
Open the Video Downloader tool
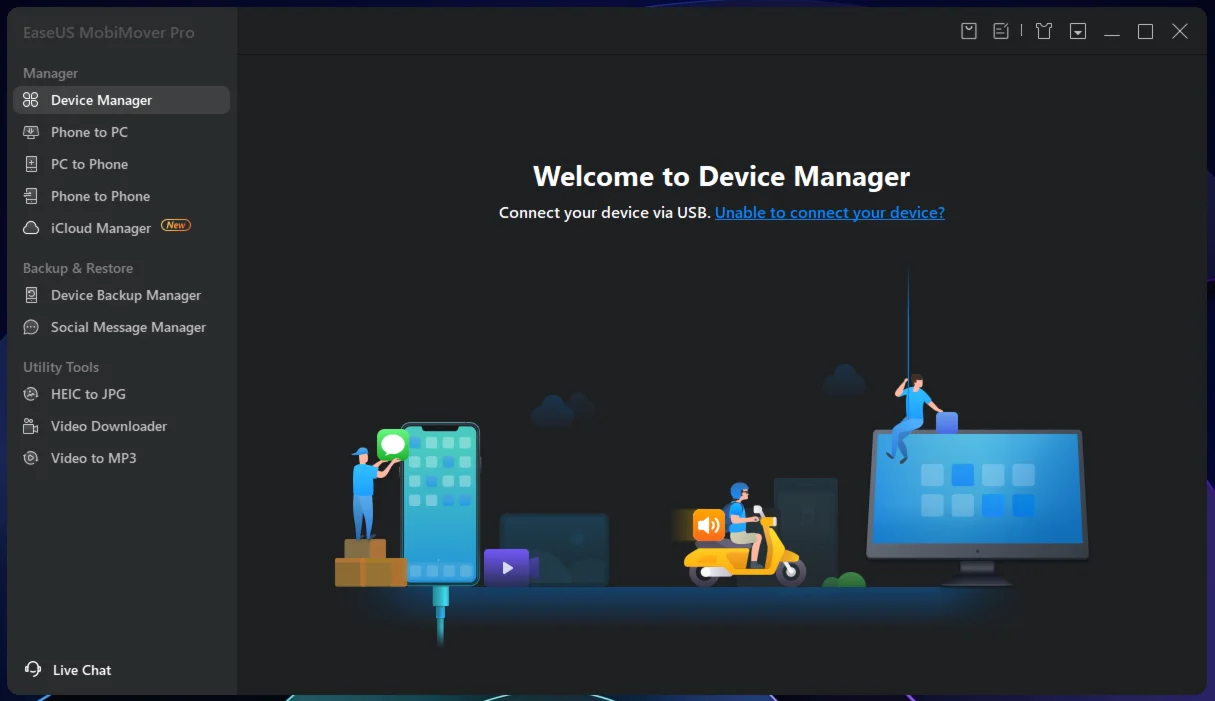121,426
